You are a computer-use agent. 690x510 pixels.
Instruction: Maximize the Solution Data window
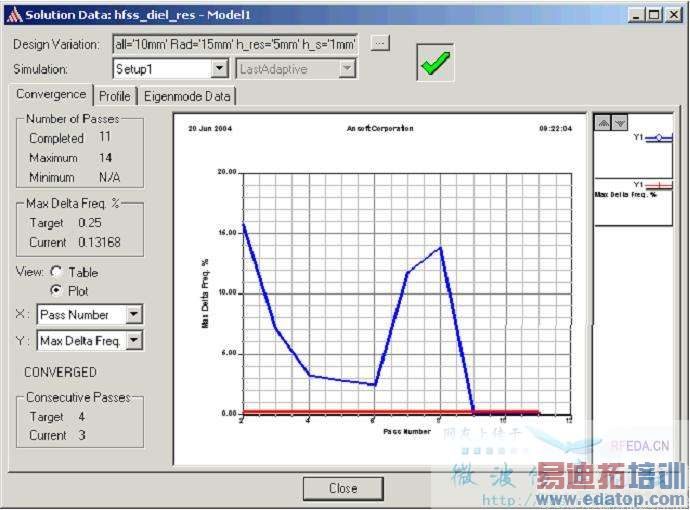(654, 15)
